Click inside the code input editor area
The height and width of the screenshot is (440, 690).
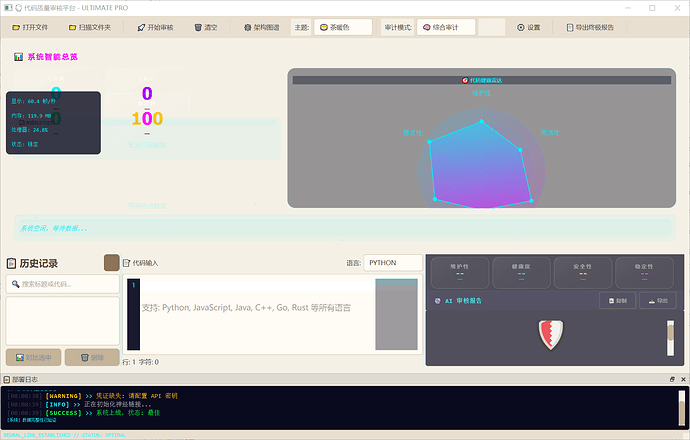coord(257,314)
